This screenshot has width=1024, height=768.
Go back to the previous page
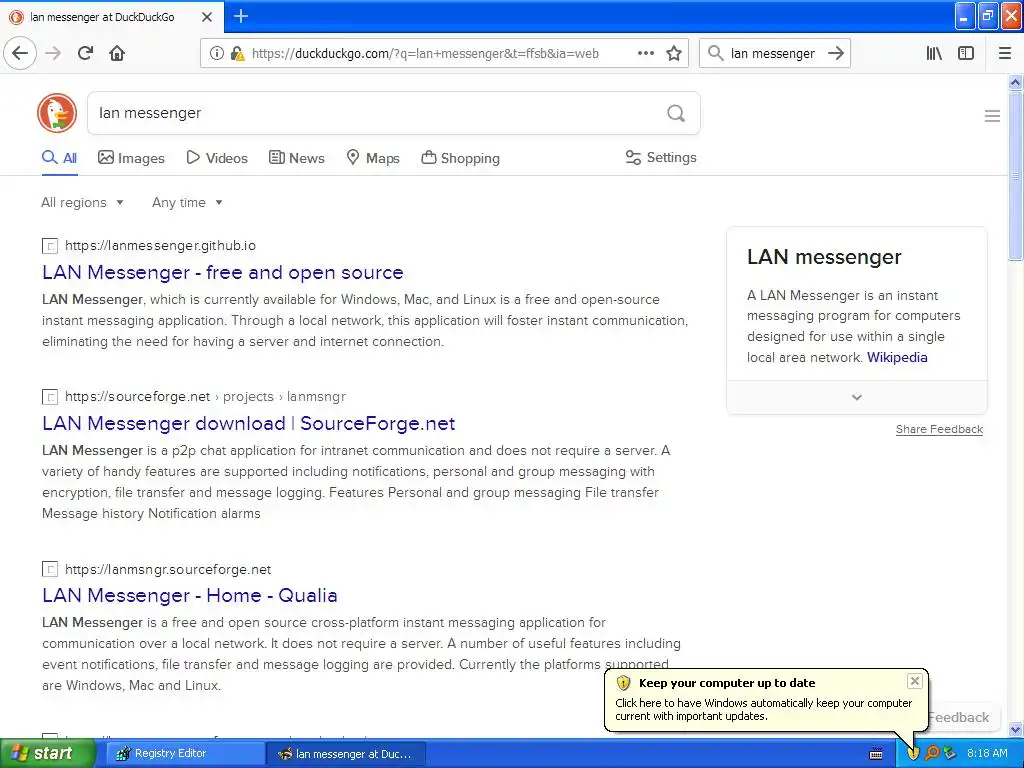[20, 54]
